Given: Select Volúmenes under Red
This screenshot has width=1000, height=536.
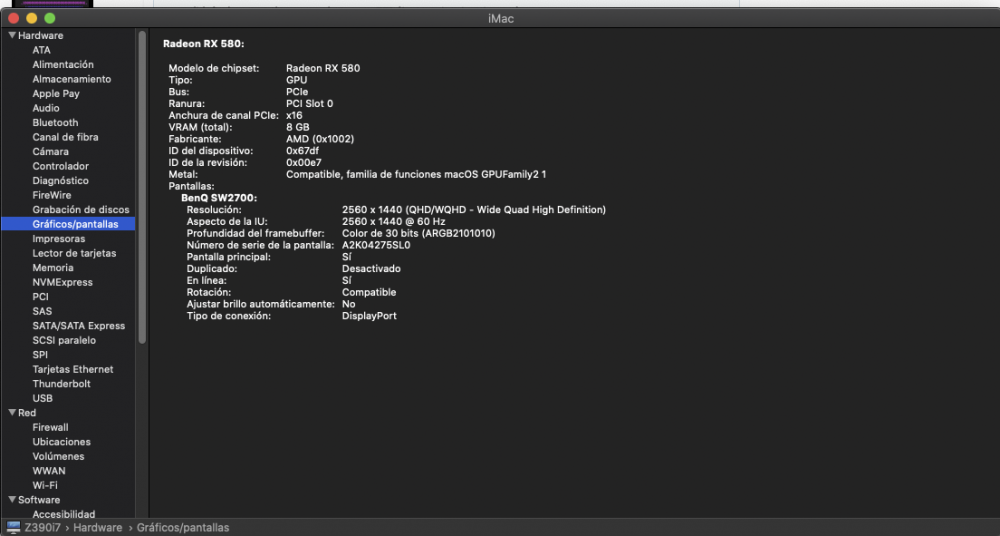Looking at the screenshot, I should coord(58,456).
